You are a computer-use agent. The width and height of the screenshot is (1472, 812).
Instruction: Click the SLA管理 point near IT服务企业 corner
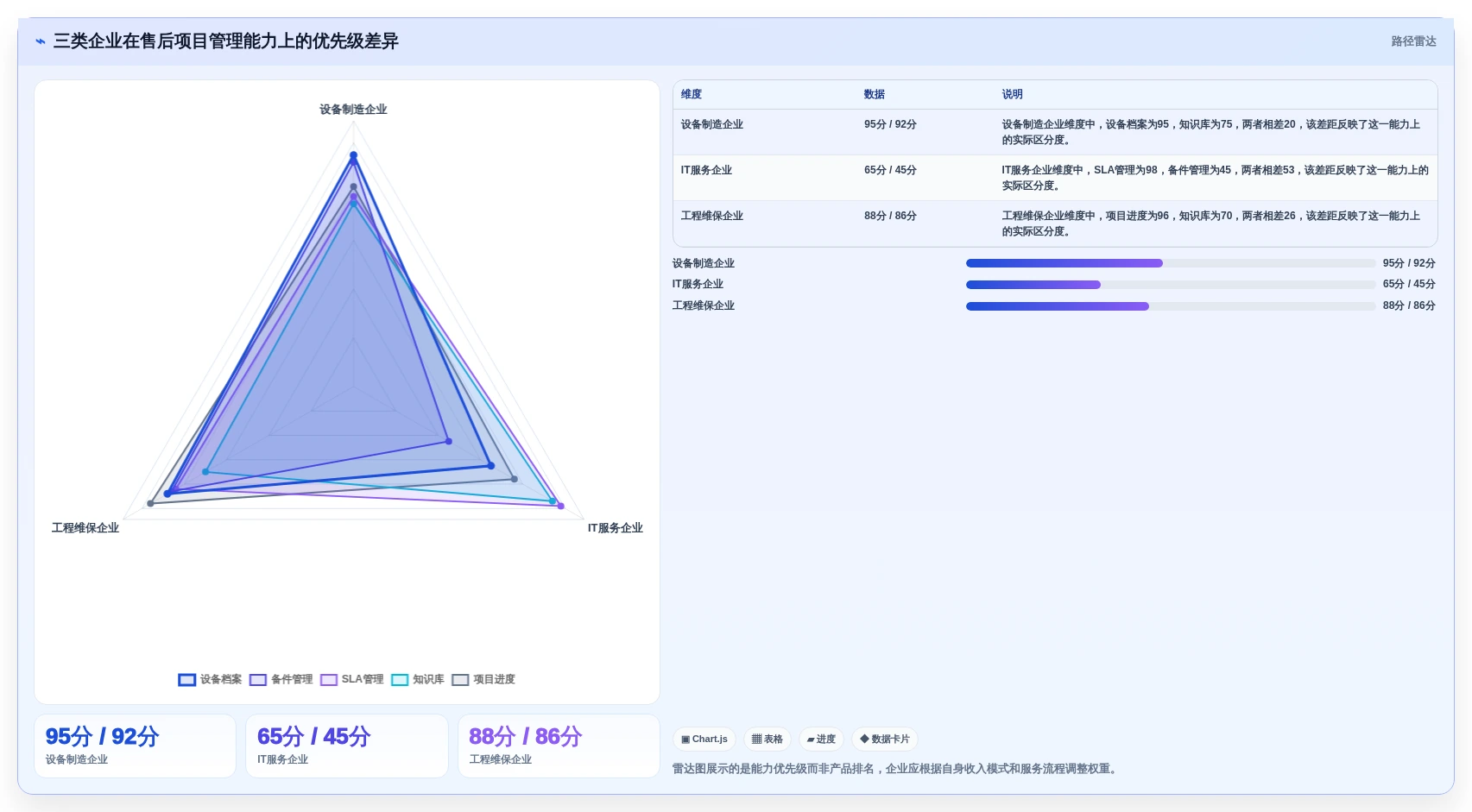[x=561, y=506]
